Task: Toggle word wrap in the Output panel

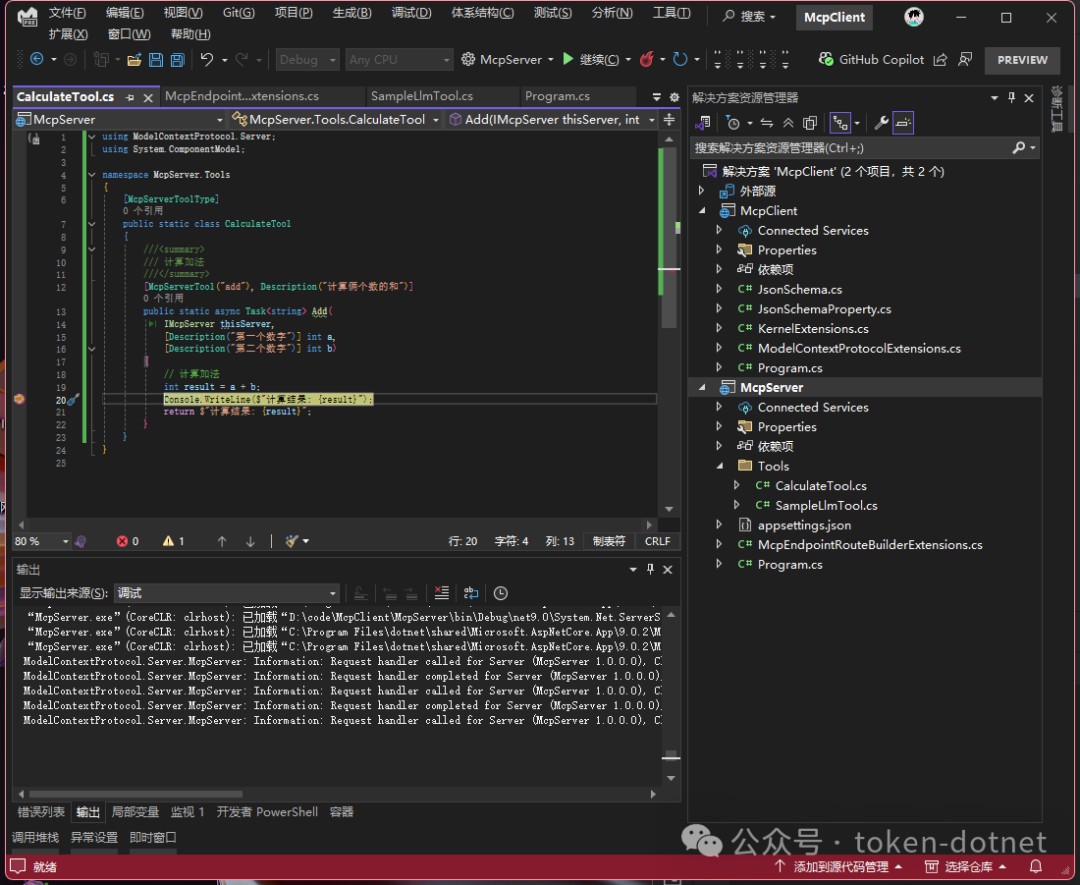Action: [x=471, y=593]
